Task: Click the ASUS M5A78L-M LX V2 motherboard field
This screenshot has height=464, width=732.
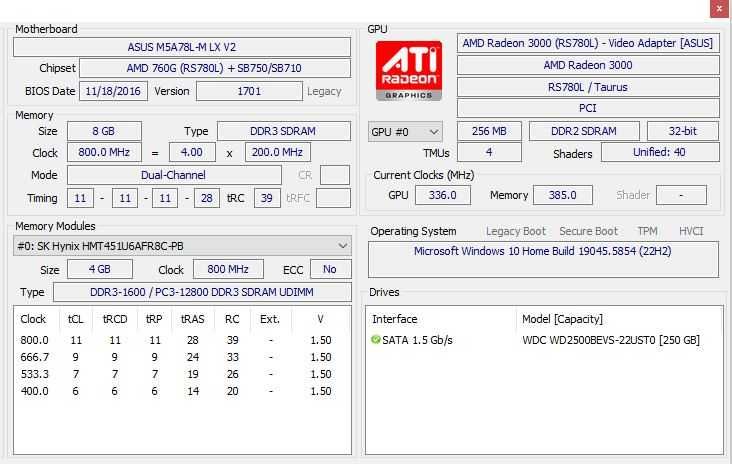Action: point(182,47)
